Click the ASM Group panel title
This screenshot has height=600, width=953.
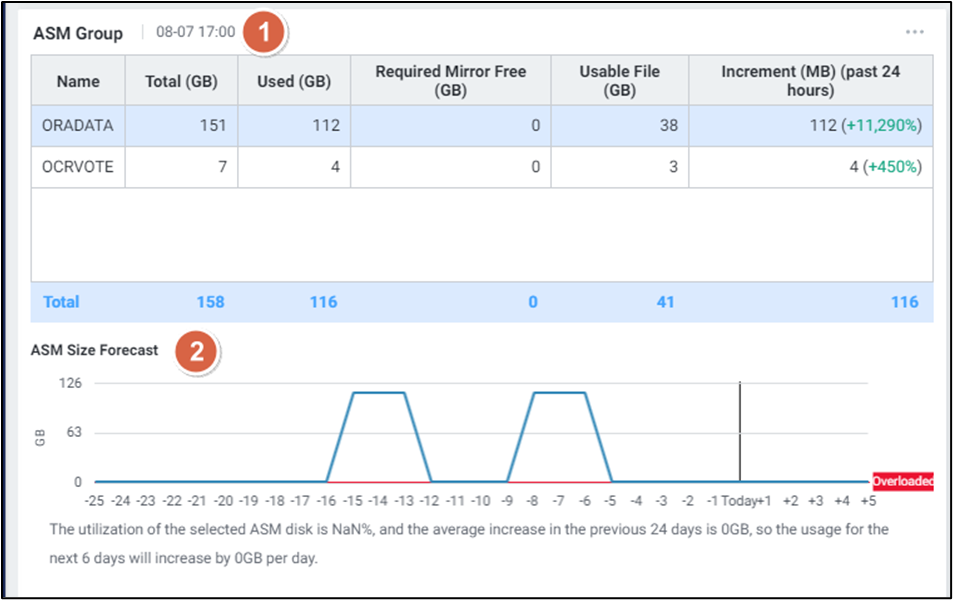78,33
